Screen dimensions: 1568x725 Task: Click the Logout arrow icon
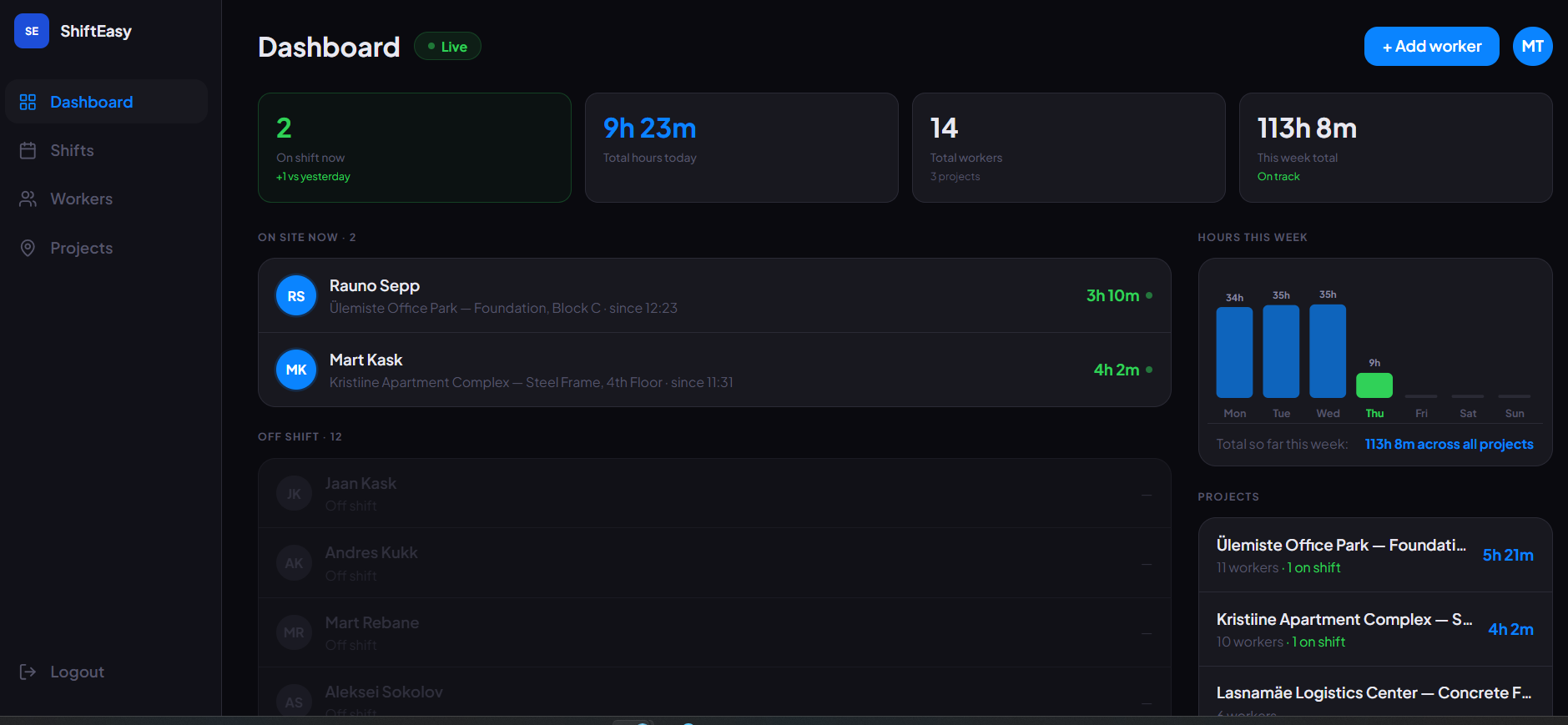[x=28, y=672]
